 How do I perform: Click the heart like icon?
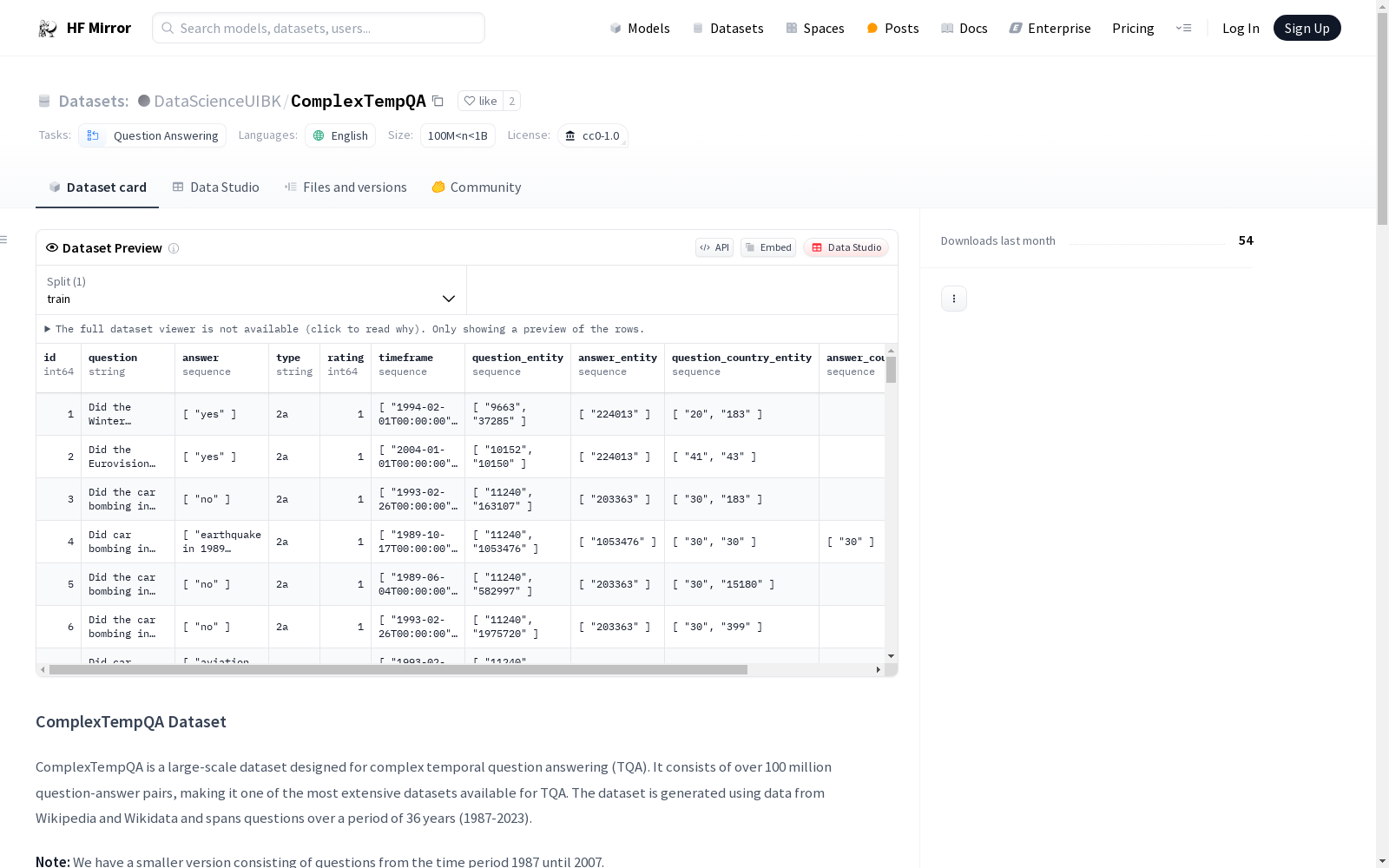click(x=470, y=101)
